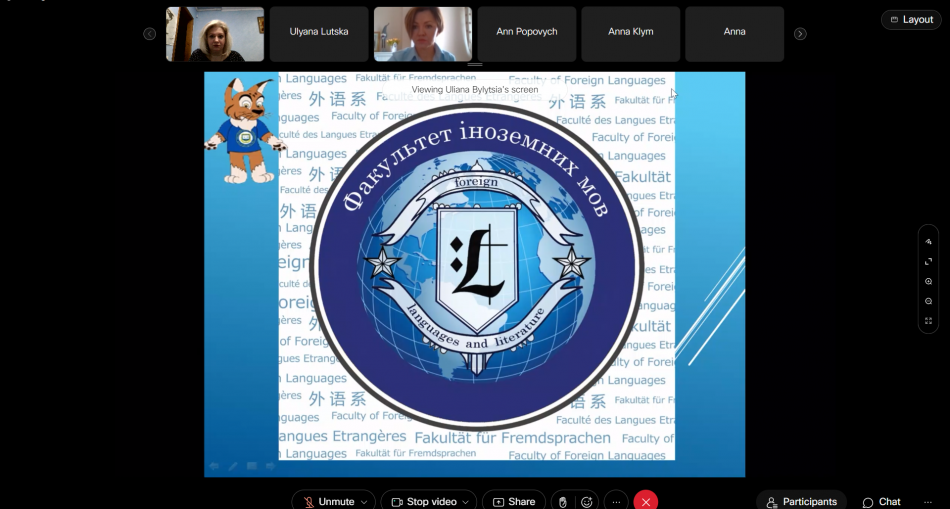Toggle the Participants panel
This screenshot has width=950, height=509.
pyautogui.click(x=800, y=501)
